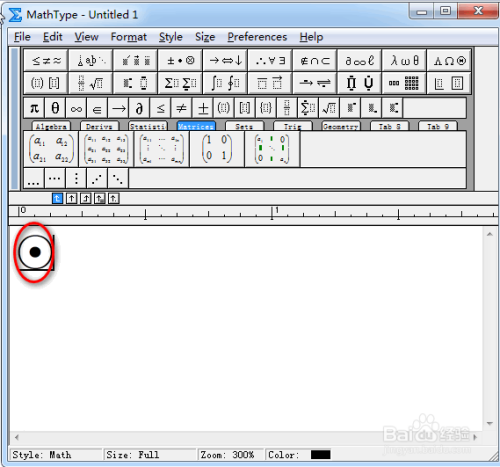This screenshot has width=500, height=467.
Task: Open the integral templates palette
Action: coord(225,83)
